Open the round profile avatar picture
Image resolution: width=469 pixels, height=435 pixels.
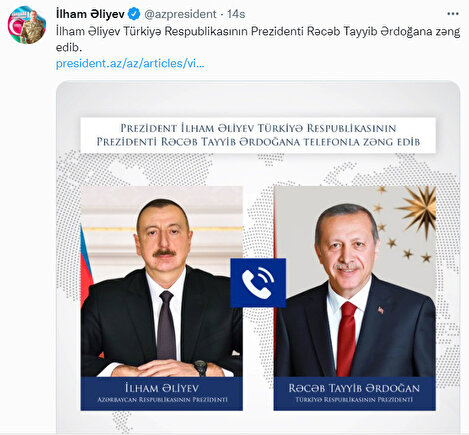27,25
